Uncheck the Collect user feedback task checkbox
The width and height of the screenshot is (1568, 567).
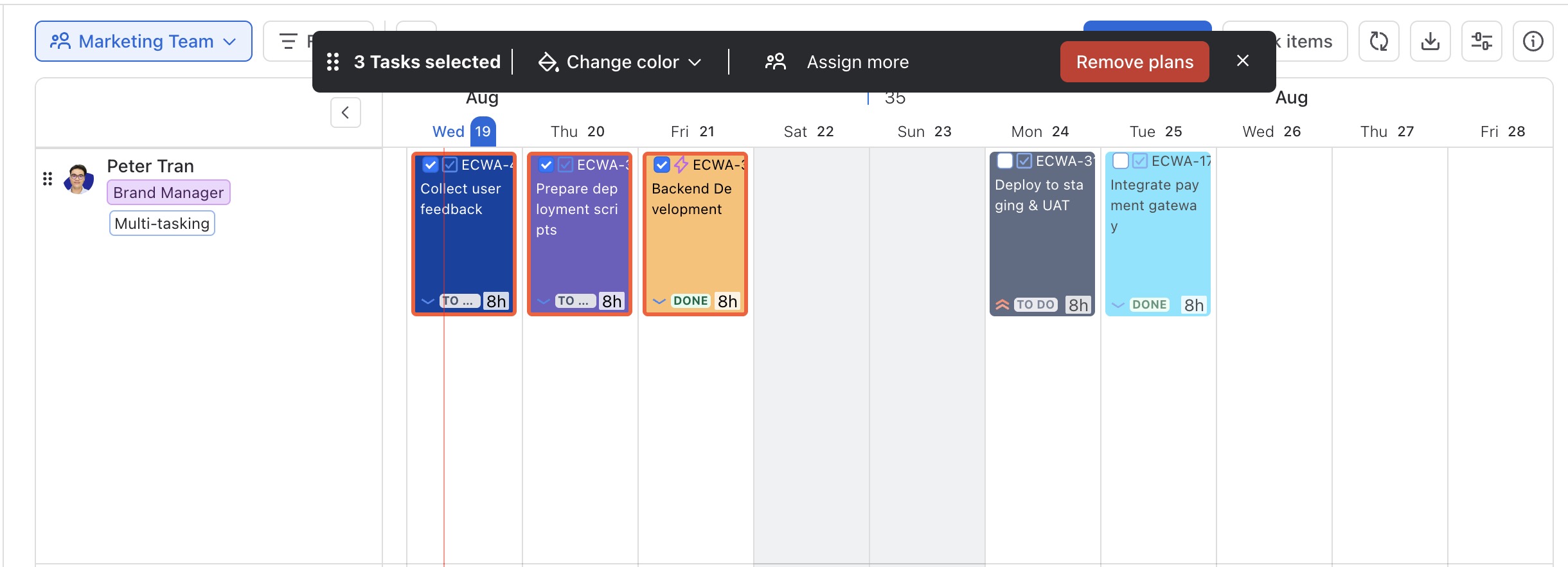[430, 165]
